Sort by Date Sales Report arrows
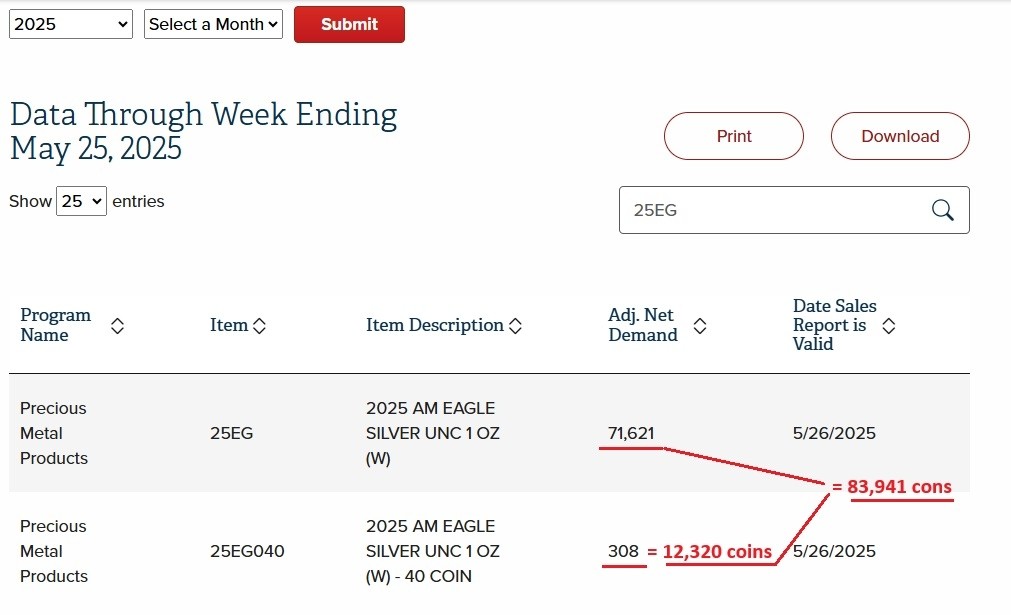This screenshot has width=1011, height=615. [x=888, y=326]
